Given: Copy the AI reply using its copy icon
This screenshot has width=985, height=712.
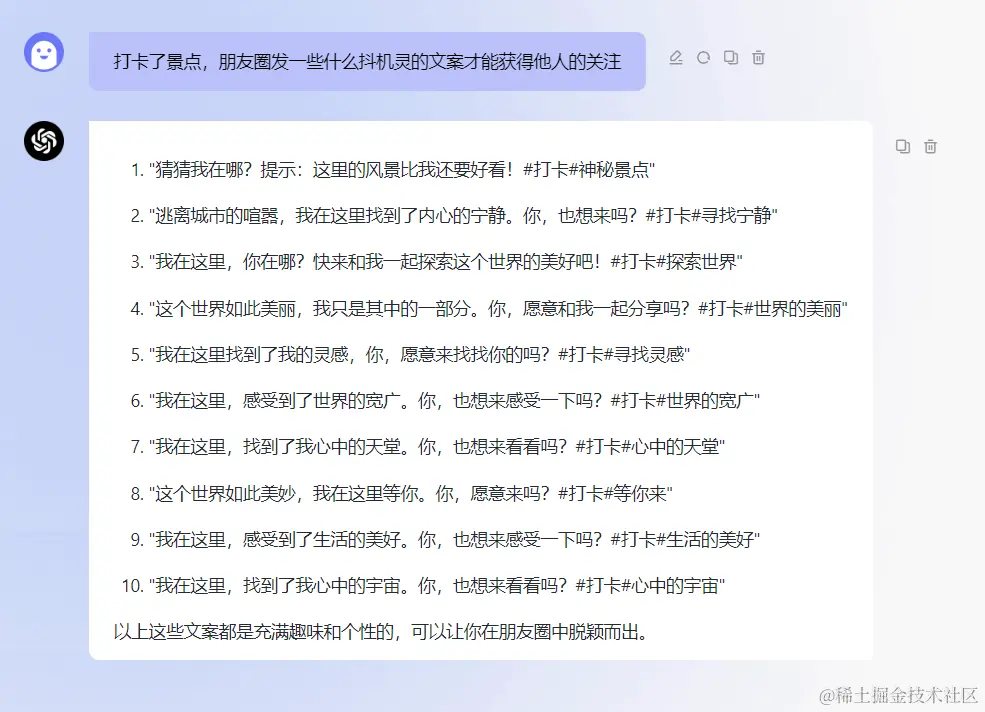Looking at the screenshot, I should tap(903, 145).
